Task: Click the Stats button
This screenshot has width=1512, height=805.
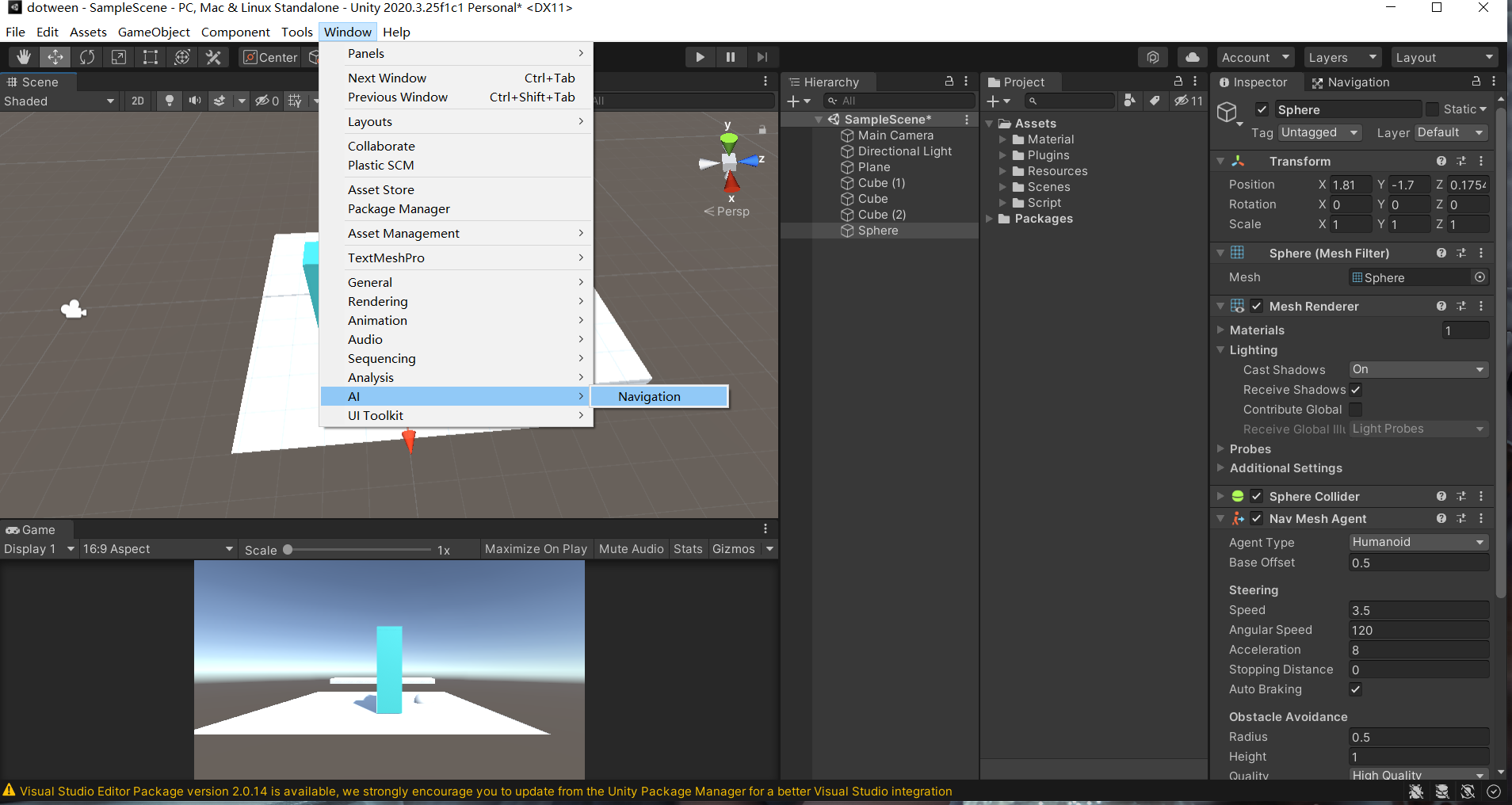Action: (688, 548)
